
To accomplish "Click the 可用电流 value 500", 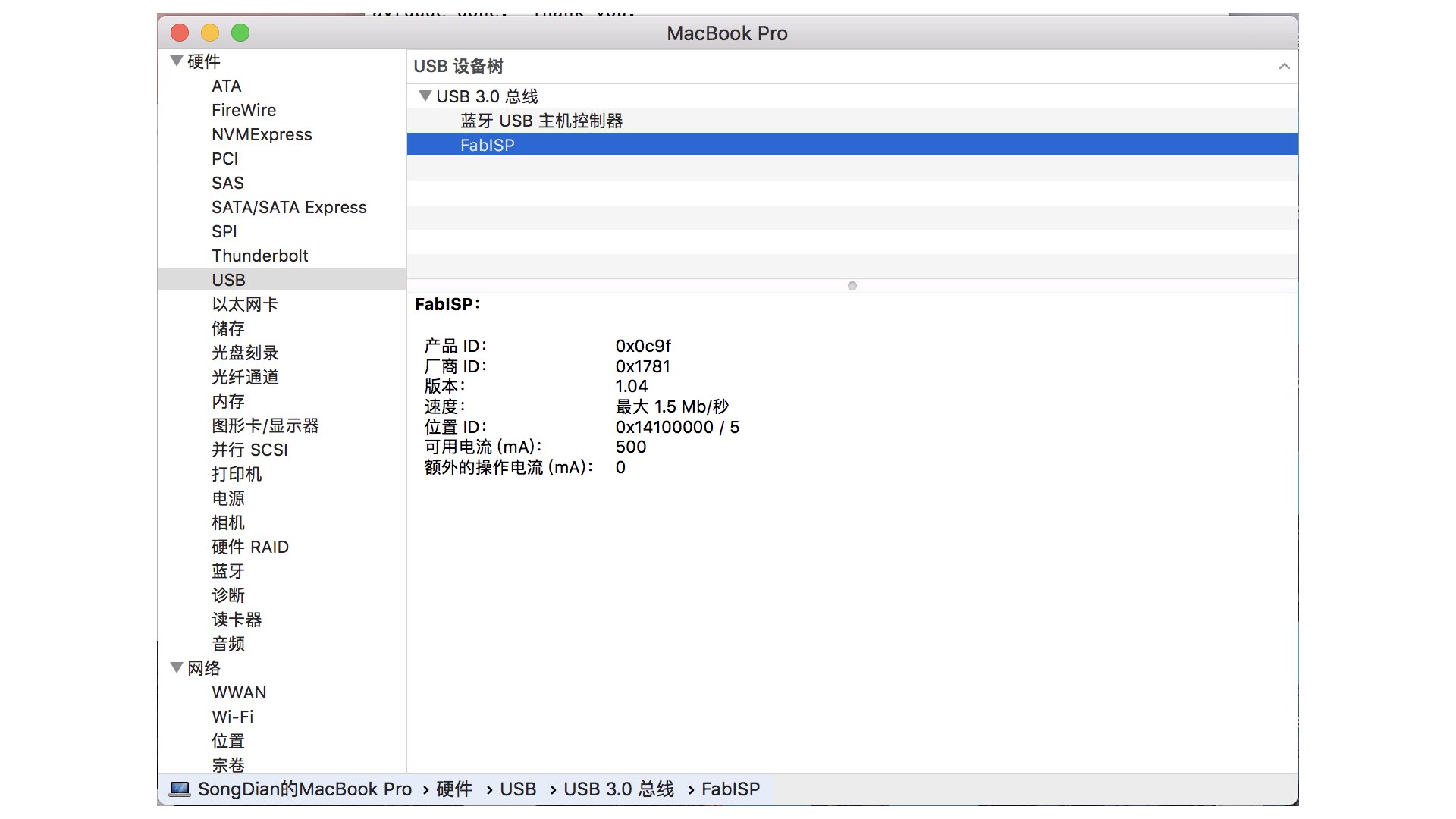I will 631,447.
